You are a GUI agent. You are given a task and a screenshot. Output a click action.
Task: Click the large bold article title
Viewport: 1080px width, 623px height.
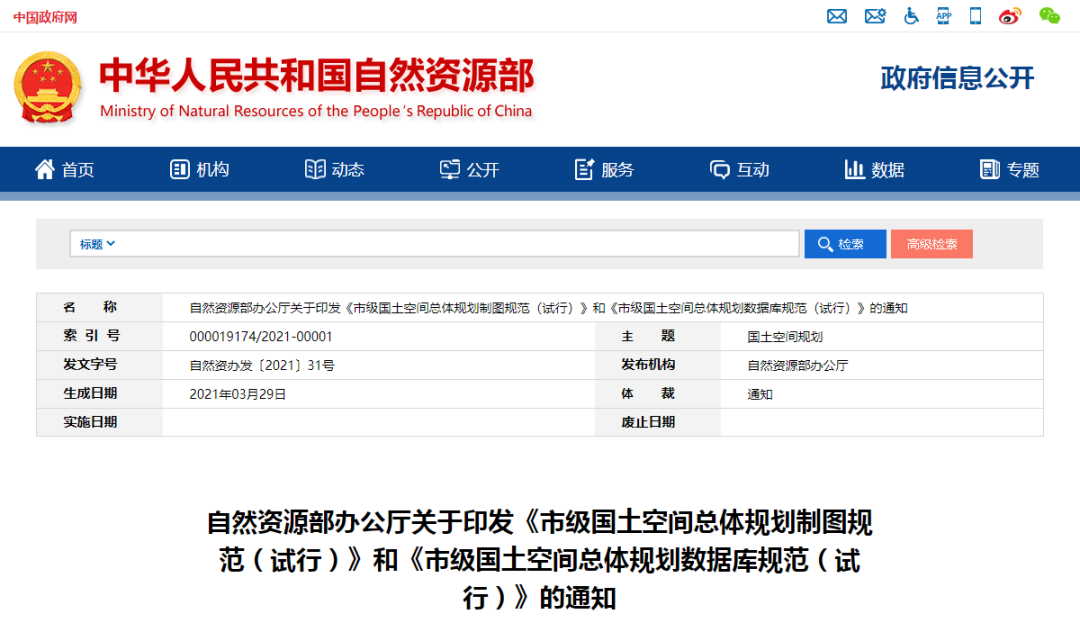539,560
